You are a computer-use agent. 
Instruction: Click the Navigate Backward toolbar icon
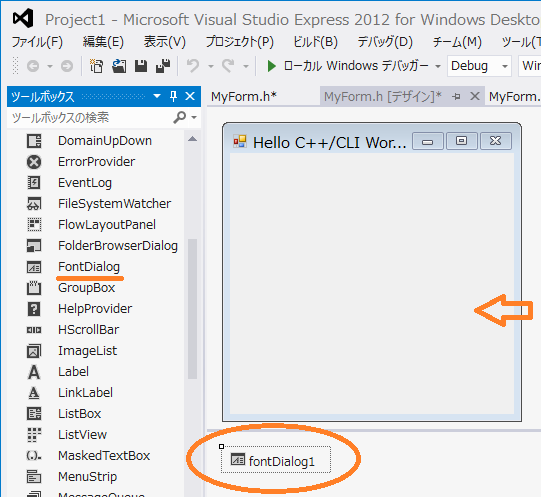33,66
